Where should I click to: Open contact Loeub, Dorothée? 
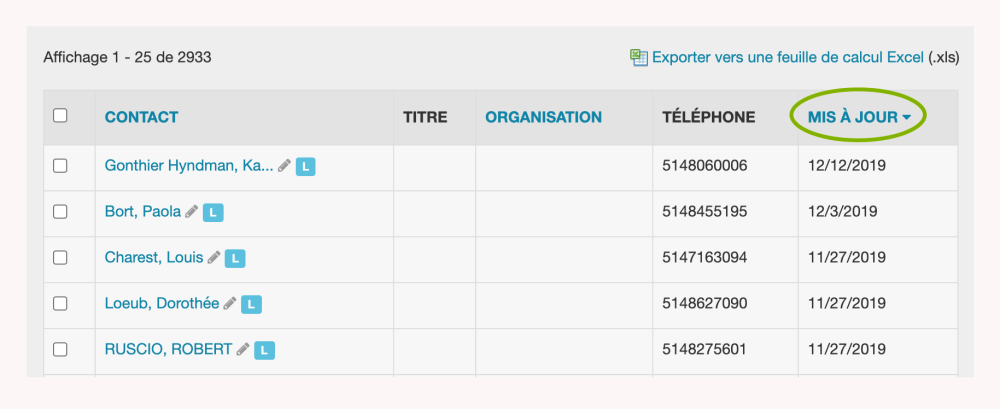(x=161, y=303)
